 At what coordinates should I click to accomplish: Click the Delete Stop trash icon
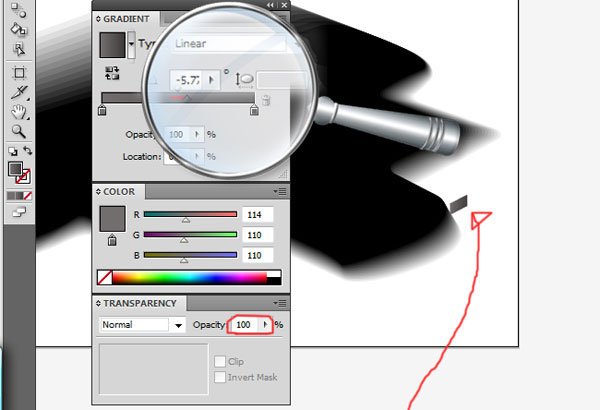(x=266, y=100)
